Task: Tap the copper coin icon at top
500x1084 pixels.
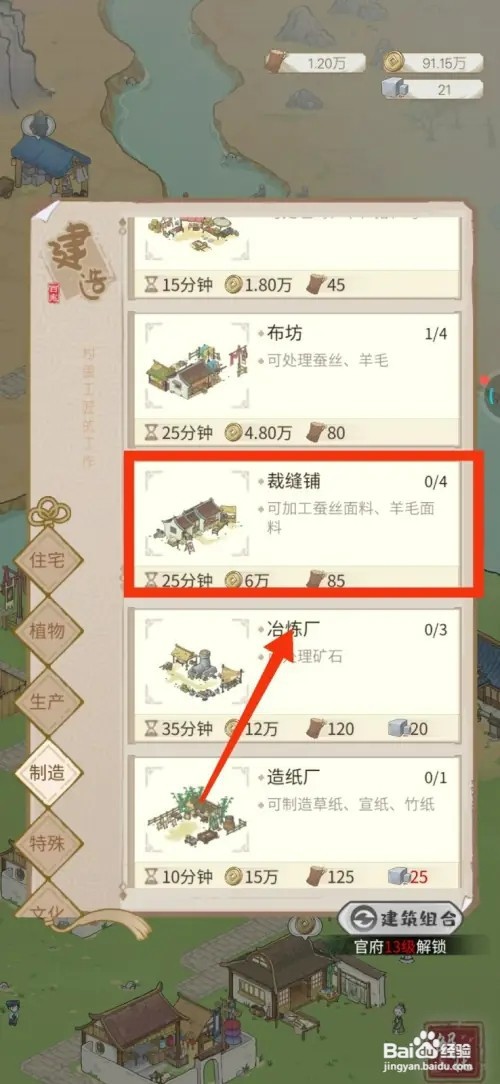Action: coord(394,62)
